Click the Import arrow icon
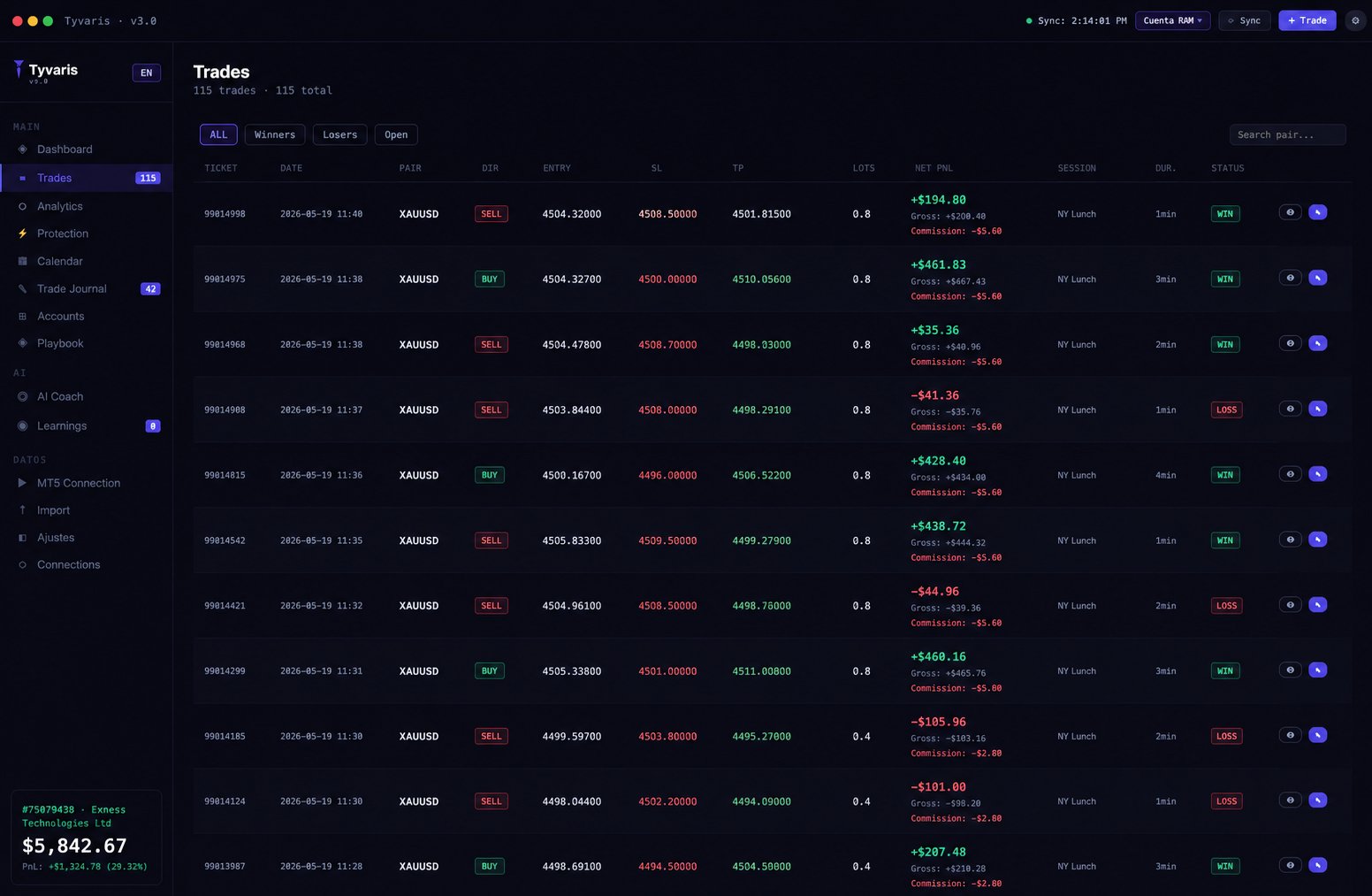 23,510
